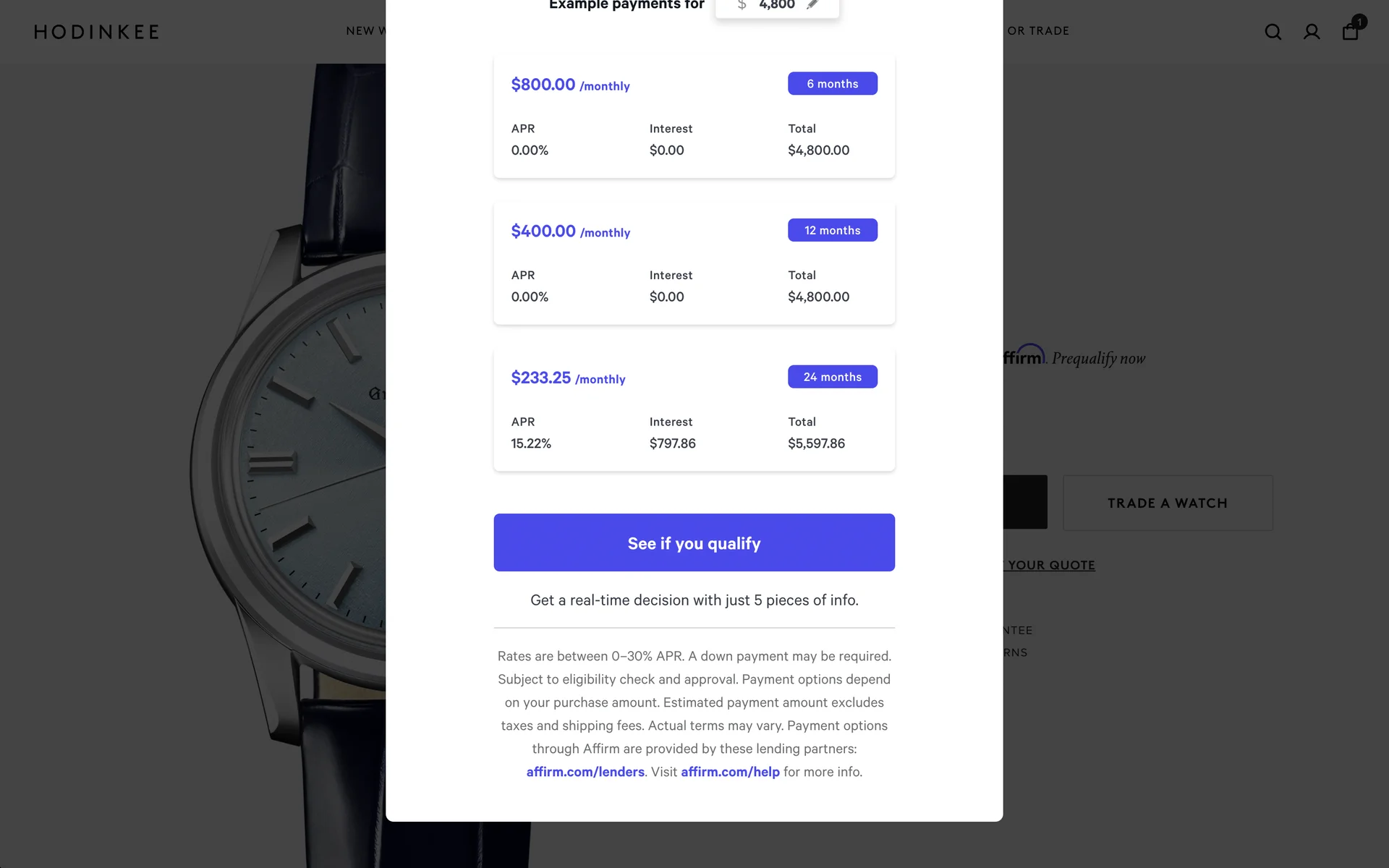
Task: Open the affirm.com/lenders link
Action: 585,772
